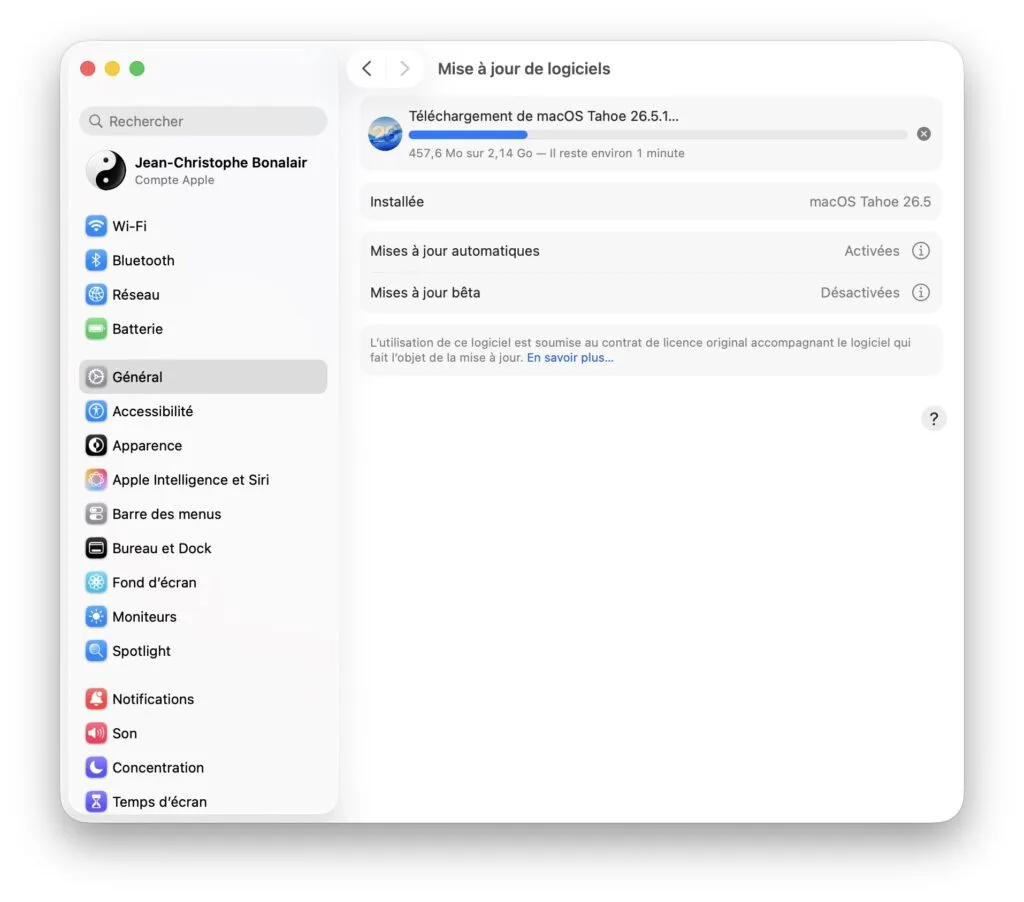Viewport: 1024px width, 902px height.
Task: Click the Wi-Fi icon in sidebar
Action: point(96,226)
